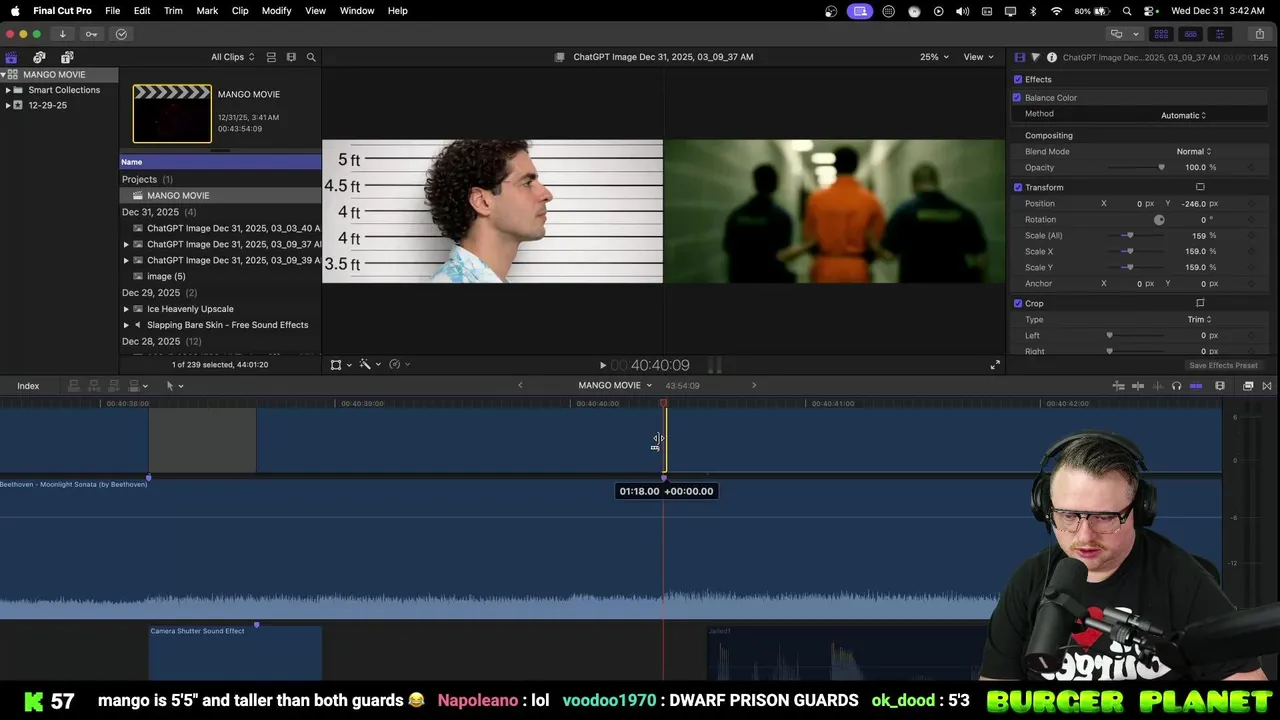Show or hide the Timeline panel
The width and height of the screenshot is (1280, 720).
coord(1190,34)
